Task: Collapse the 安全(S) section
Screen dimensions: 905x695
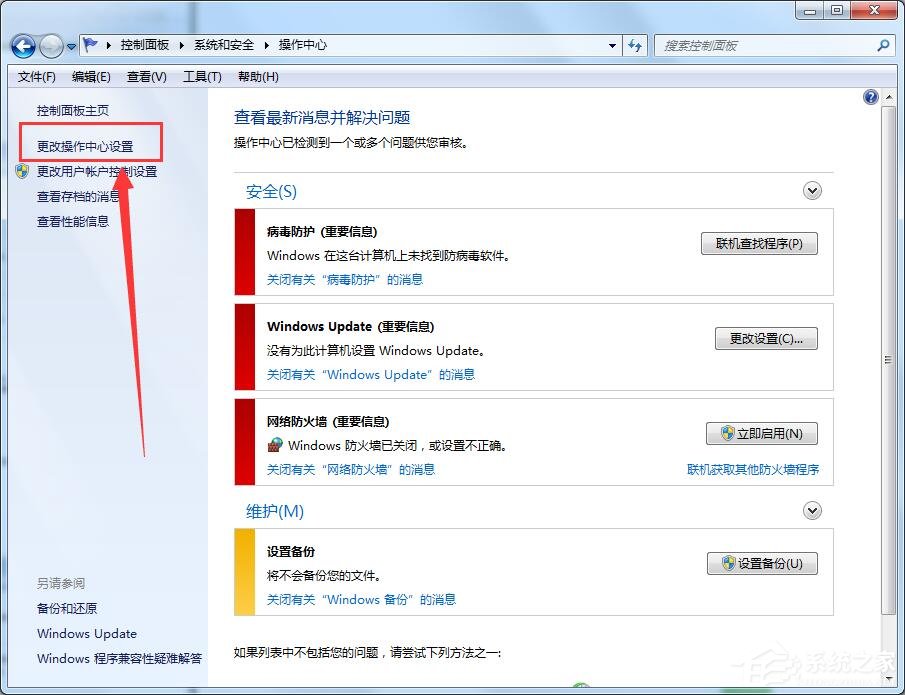Action: (x=812, y=190)
